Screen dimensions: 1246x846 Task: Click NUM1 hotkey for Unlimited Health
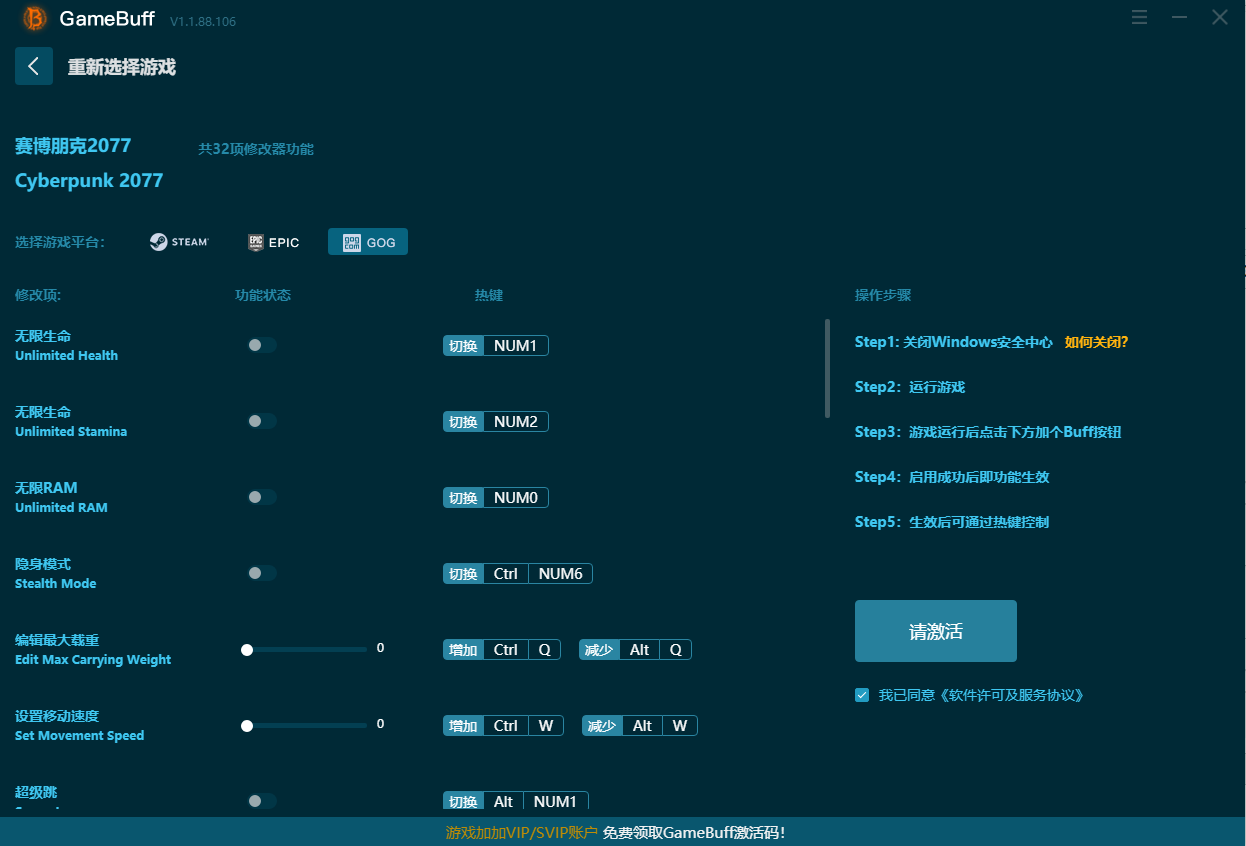tap(516, 346)
